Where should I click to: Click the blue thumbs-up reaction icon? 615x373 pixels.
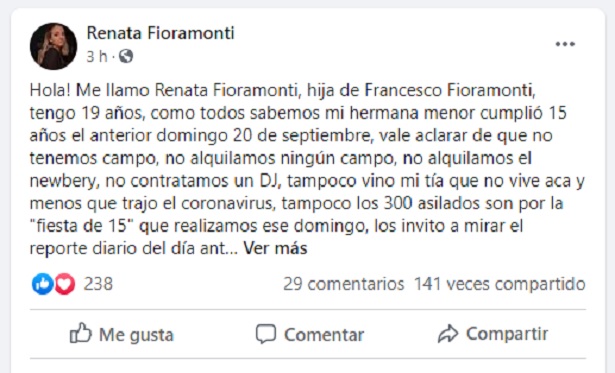[x=42, y=284]
